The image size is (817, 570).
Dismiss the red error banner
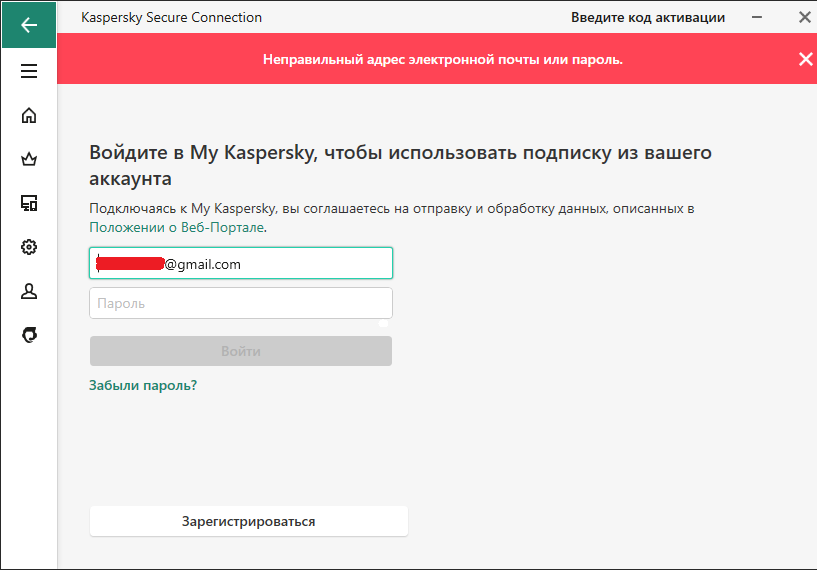coord(806,59)
